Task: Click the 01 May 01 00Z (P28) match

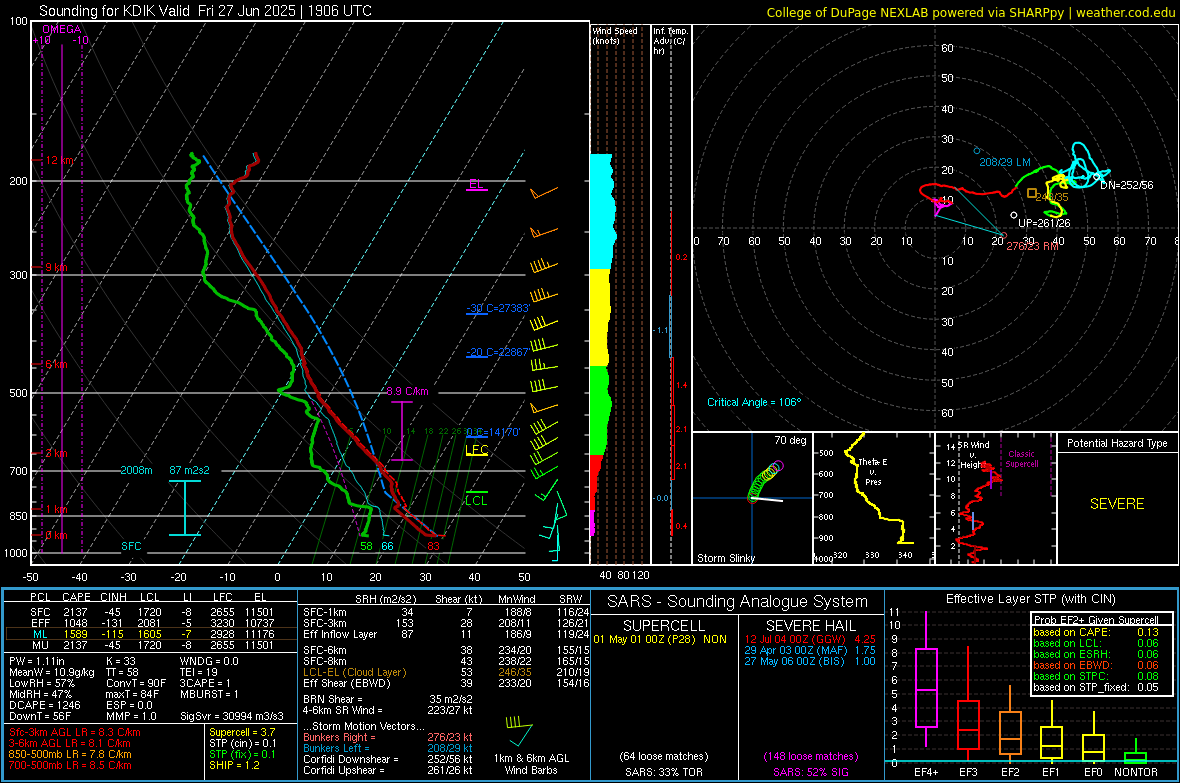Action: 660,639
